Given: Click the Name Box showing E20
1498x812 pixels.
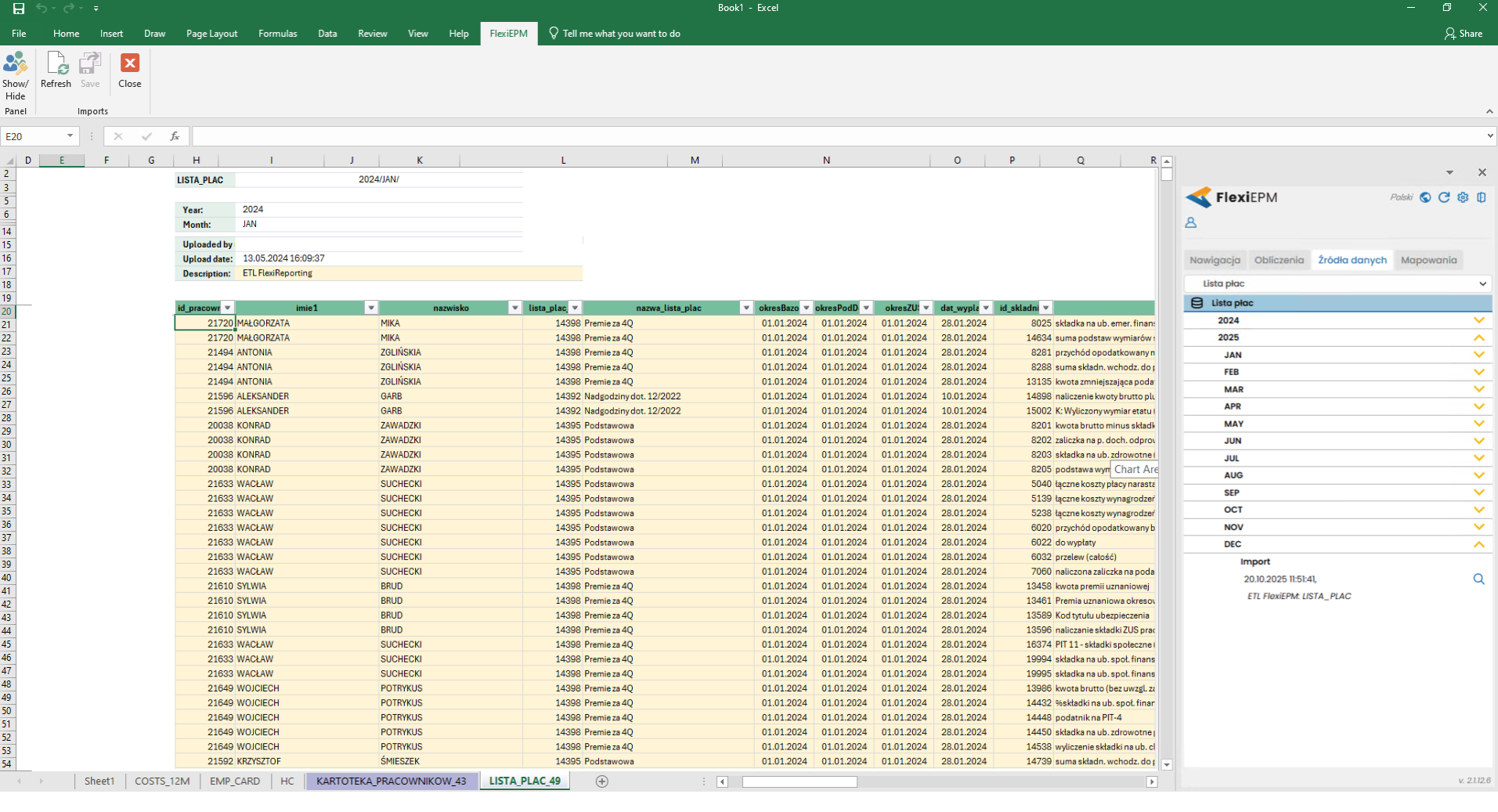Looking at the screenshot, I should click(x=33, y=136).
